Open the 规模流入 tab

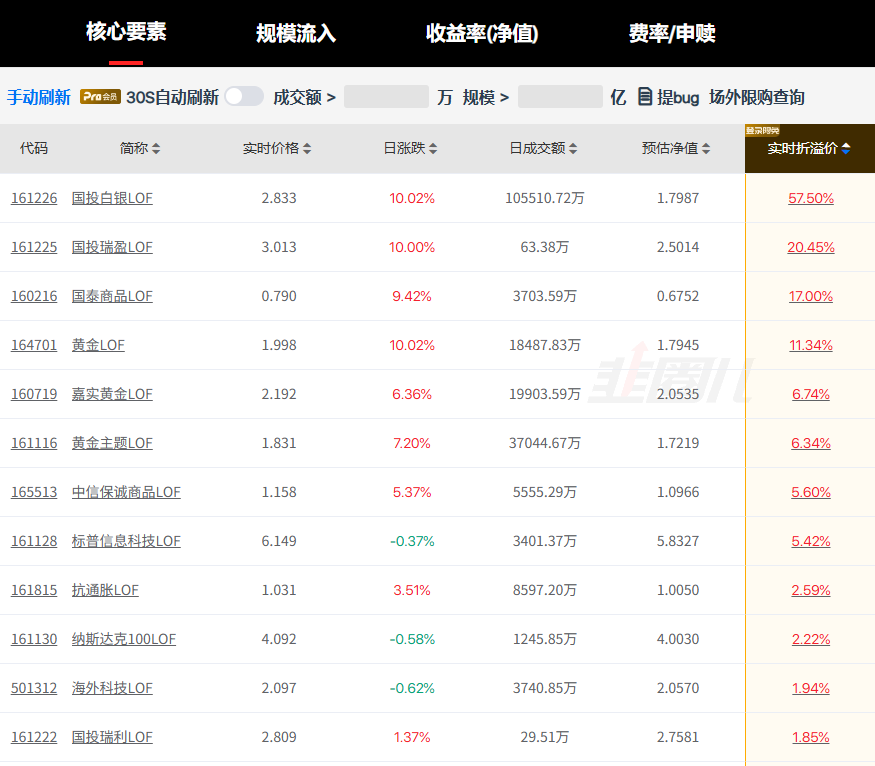(296, 33)
